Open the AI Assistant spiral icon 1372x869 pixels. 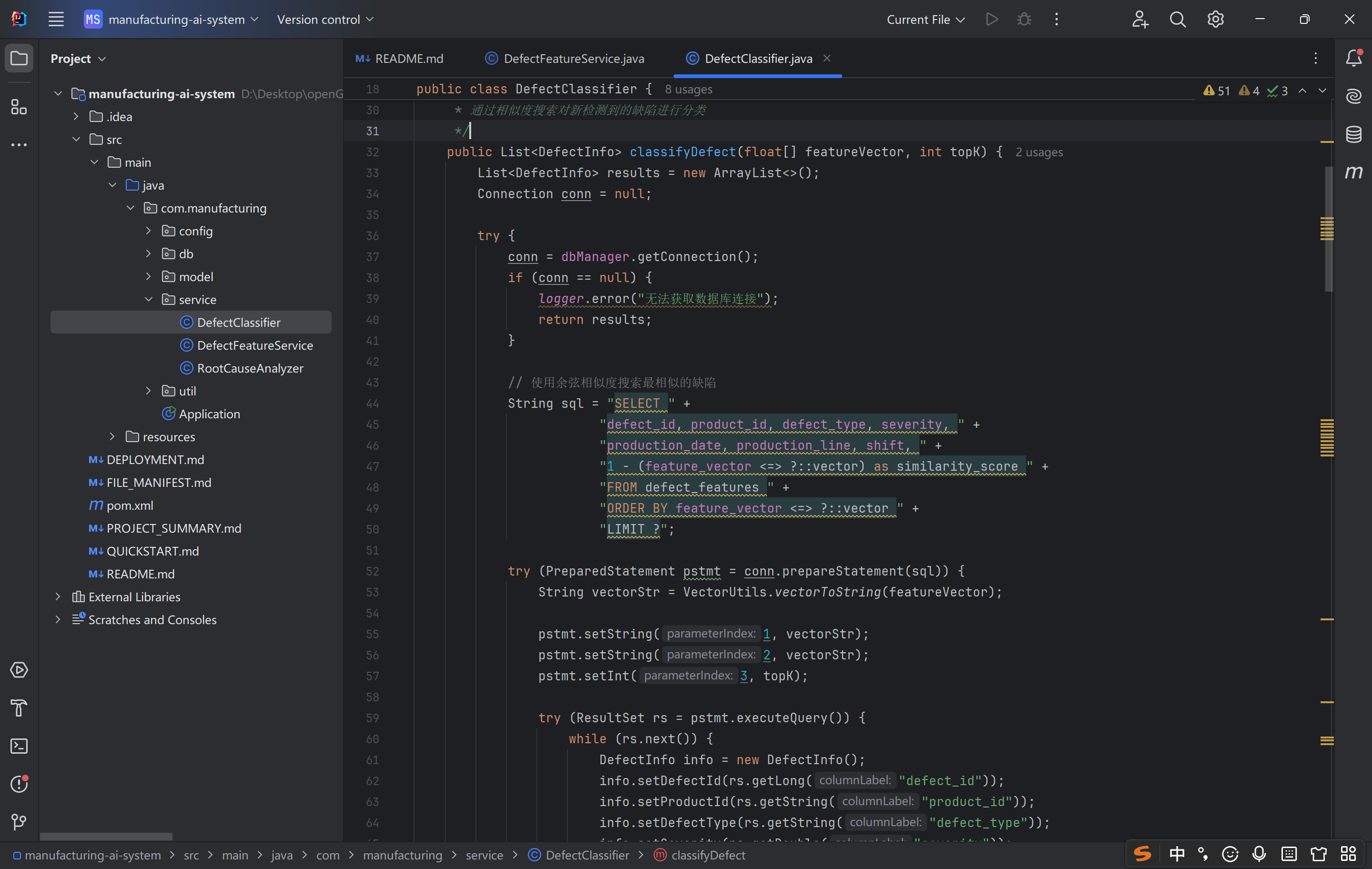[1354, 96]
